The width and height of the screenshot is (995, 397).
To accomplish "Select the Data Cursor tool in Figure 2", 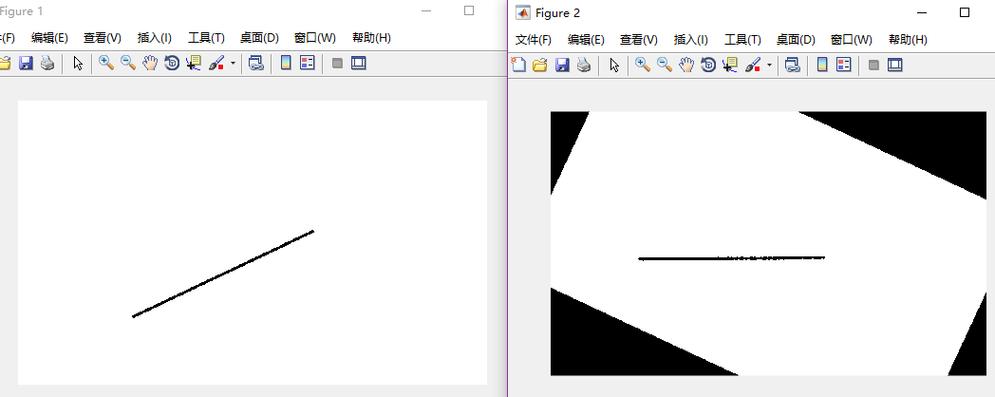I will coord(730,65).
